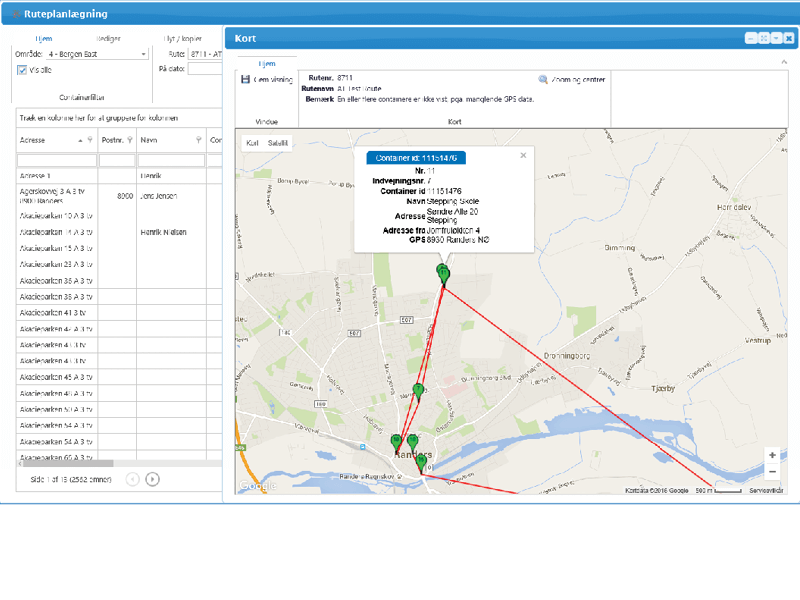This screenshot has height=600, width=800.
Task: Open the Rute dropdown
Action: tap(204, 54)
